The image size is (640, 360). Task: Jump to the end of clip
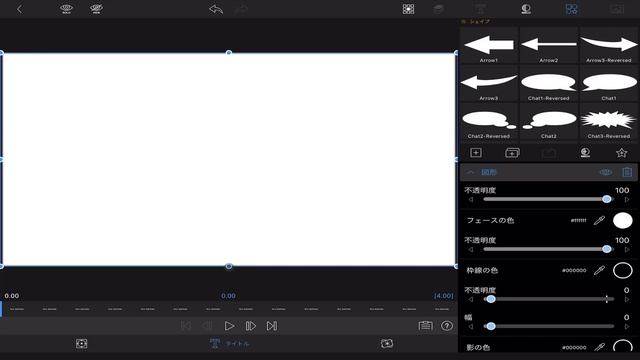click(x=272, y=326)
